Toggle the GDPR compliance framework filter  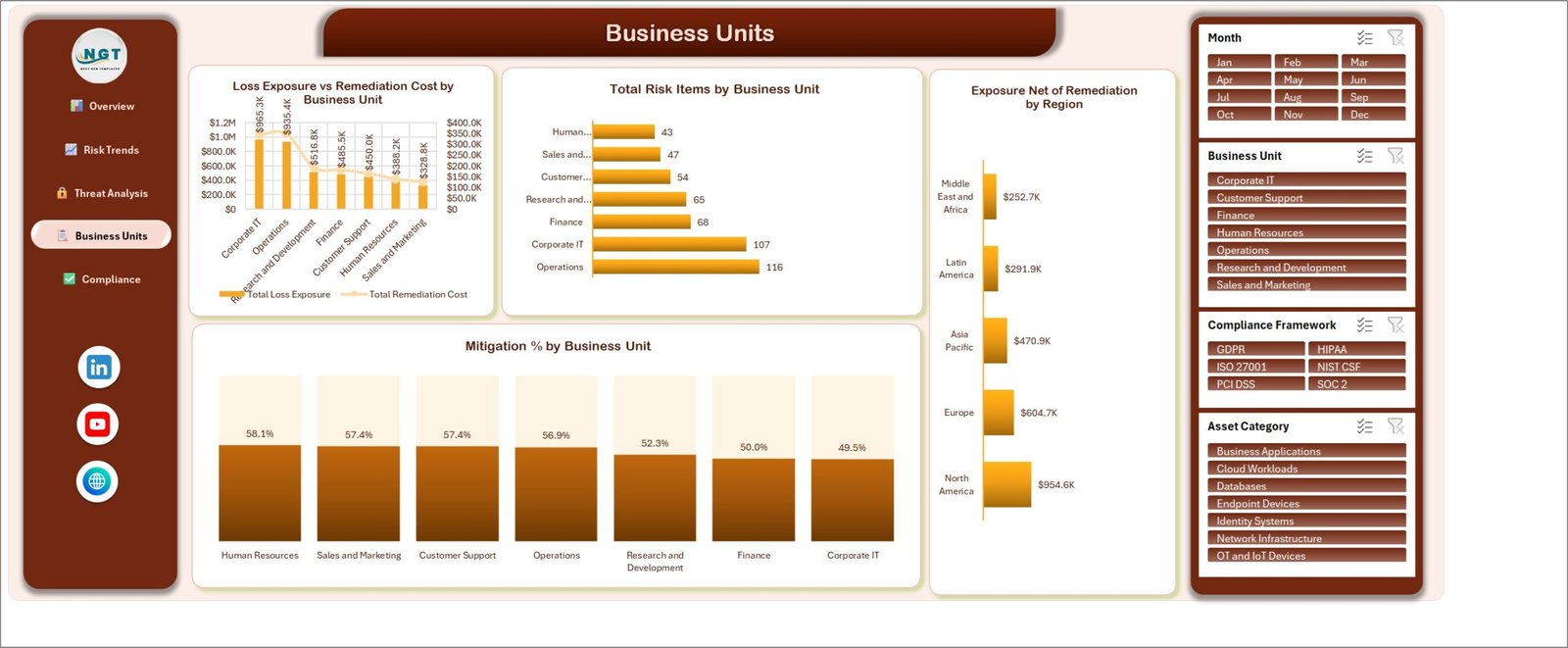tap(1255, 349)
